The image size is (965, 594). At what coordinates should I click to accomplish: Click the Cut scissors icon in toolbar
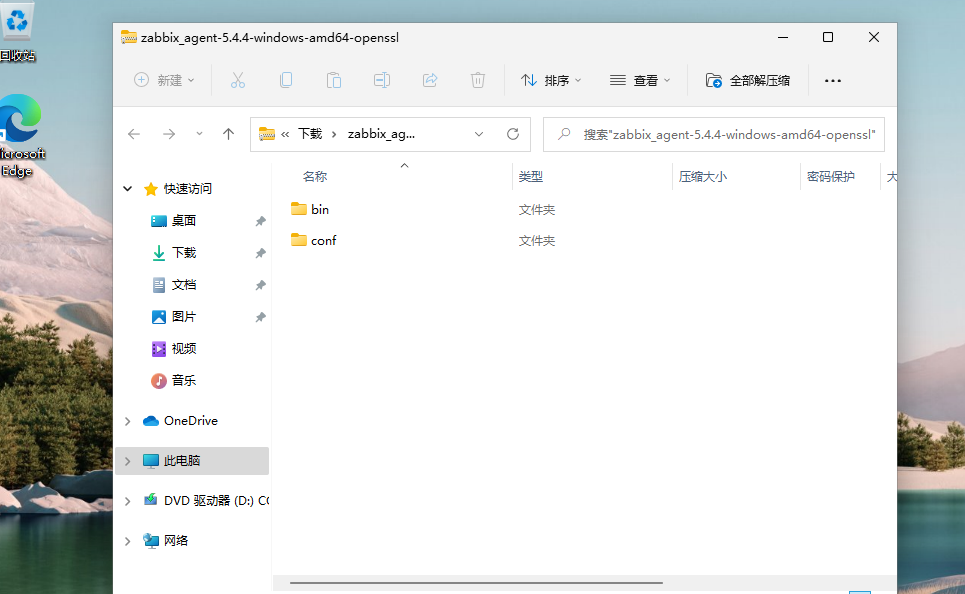(x=238, y=81)
